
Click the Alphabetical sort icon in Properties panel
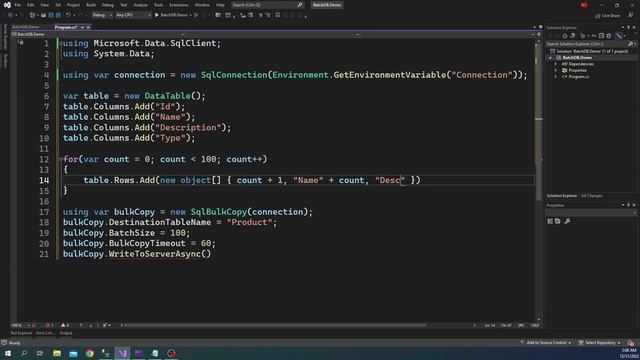click(x=558, y=221)
